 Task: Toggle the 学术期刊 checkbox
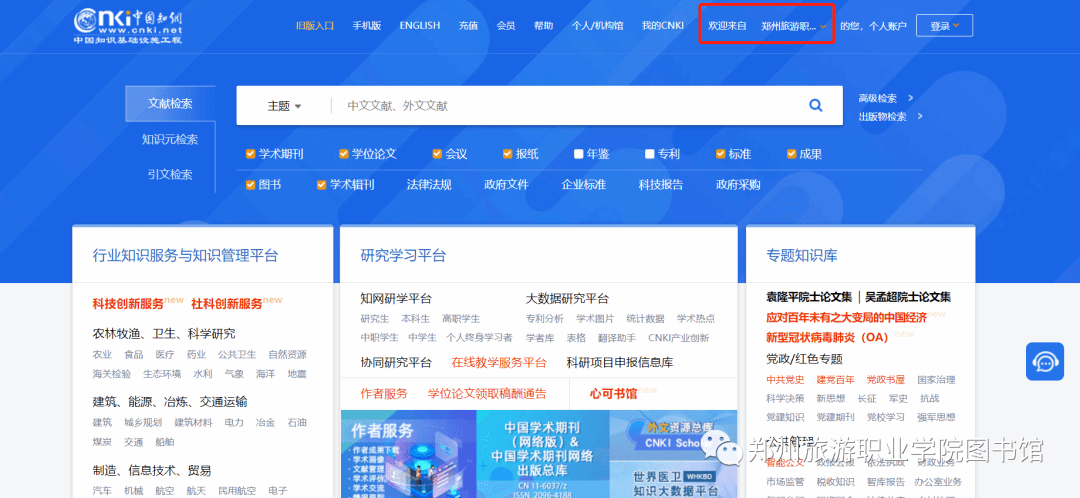click(251, 154)
